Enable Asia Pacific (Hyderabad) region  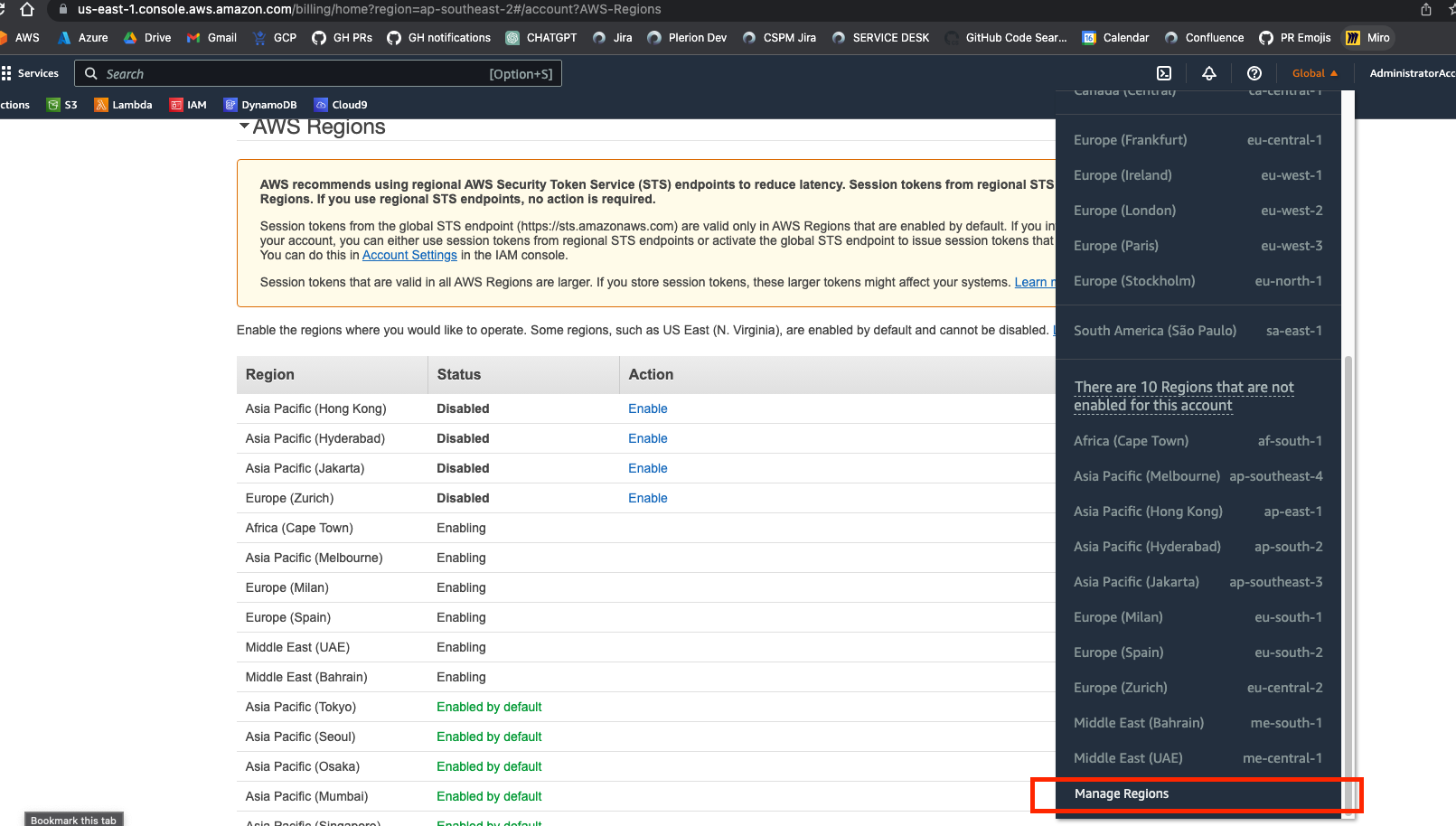point(647,438)
